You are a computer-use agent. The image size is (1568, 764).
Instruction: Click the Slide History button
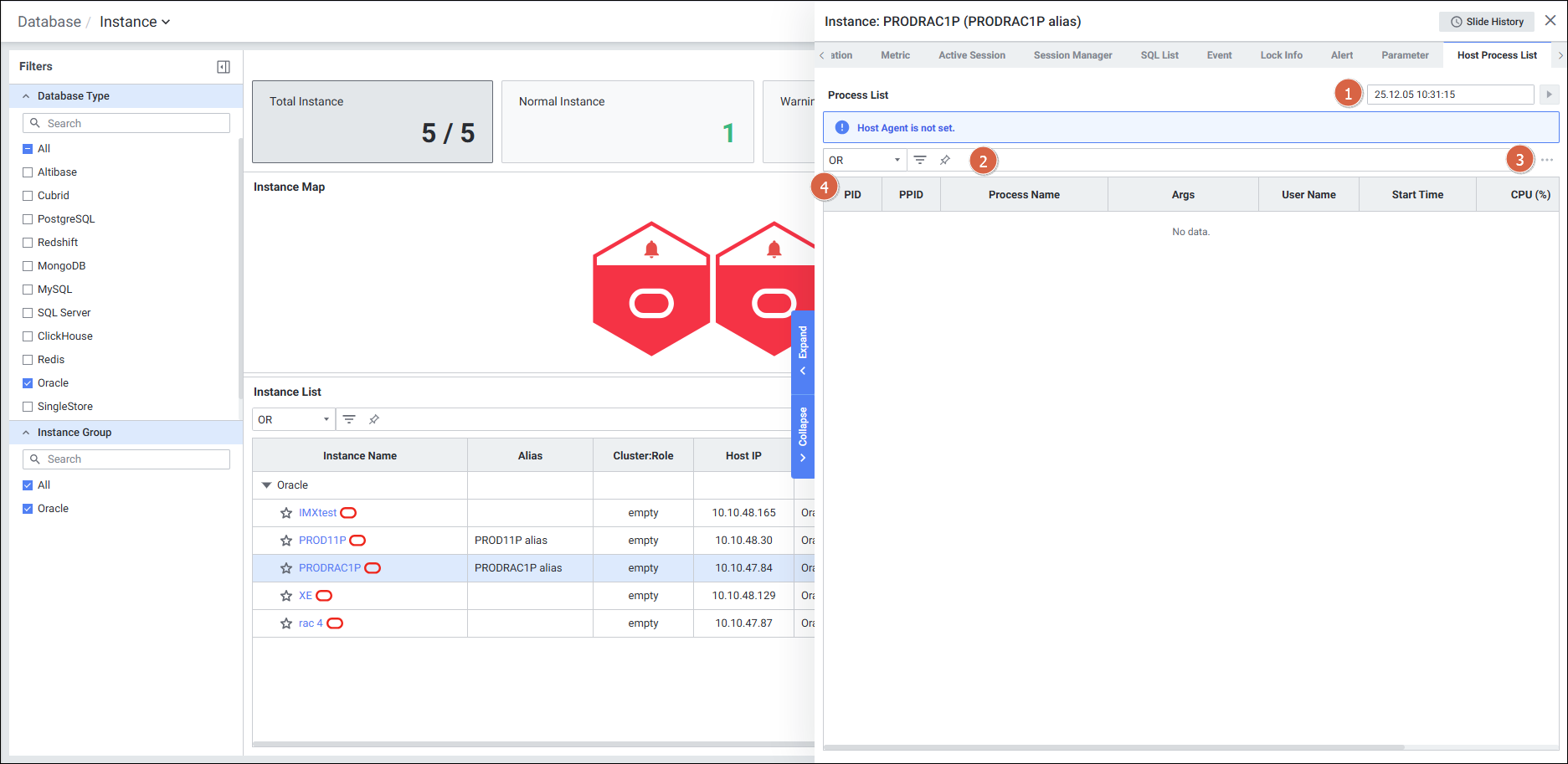[x=1487, y=22]
